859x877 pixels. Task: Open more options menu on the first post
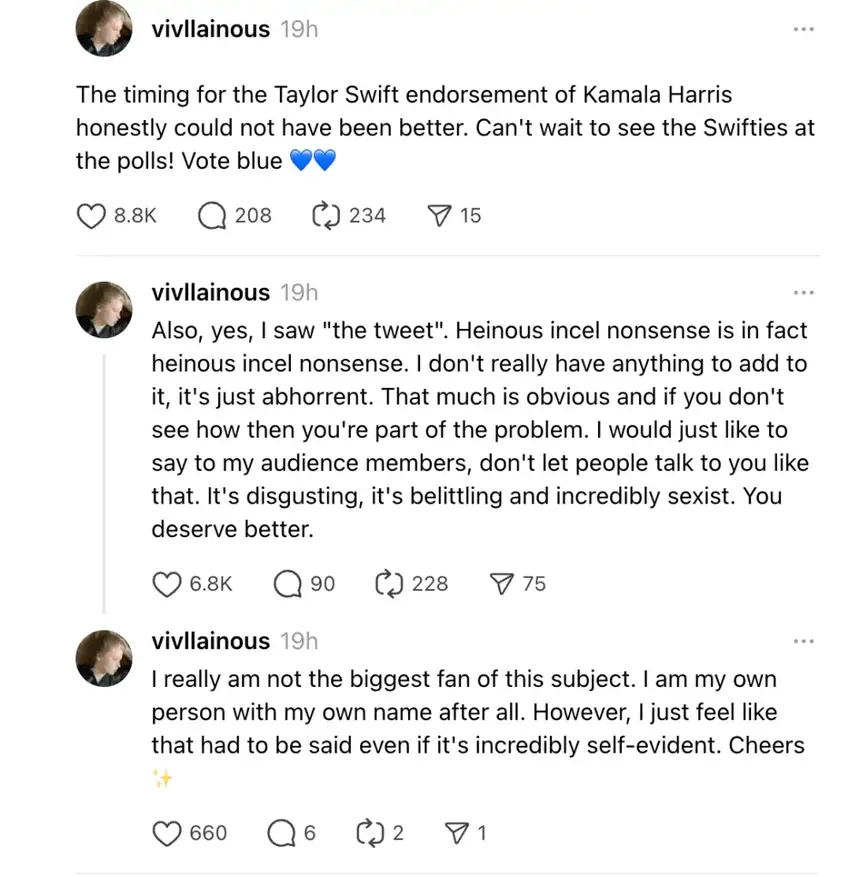click(x=804, y=29)
